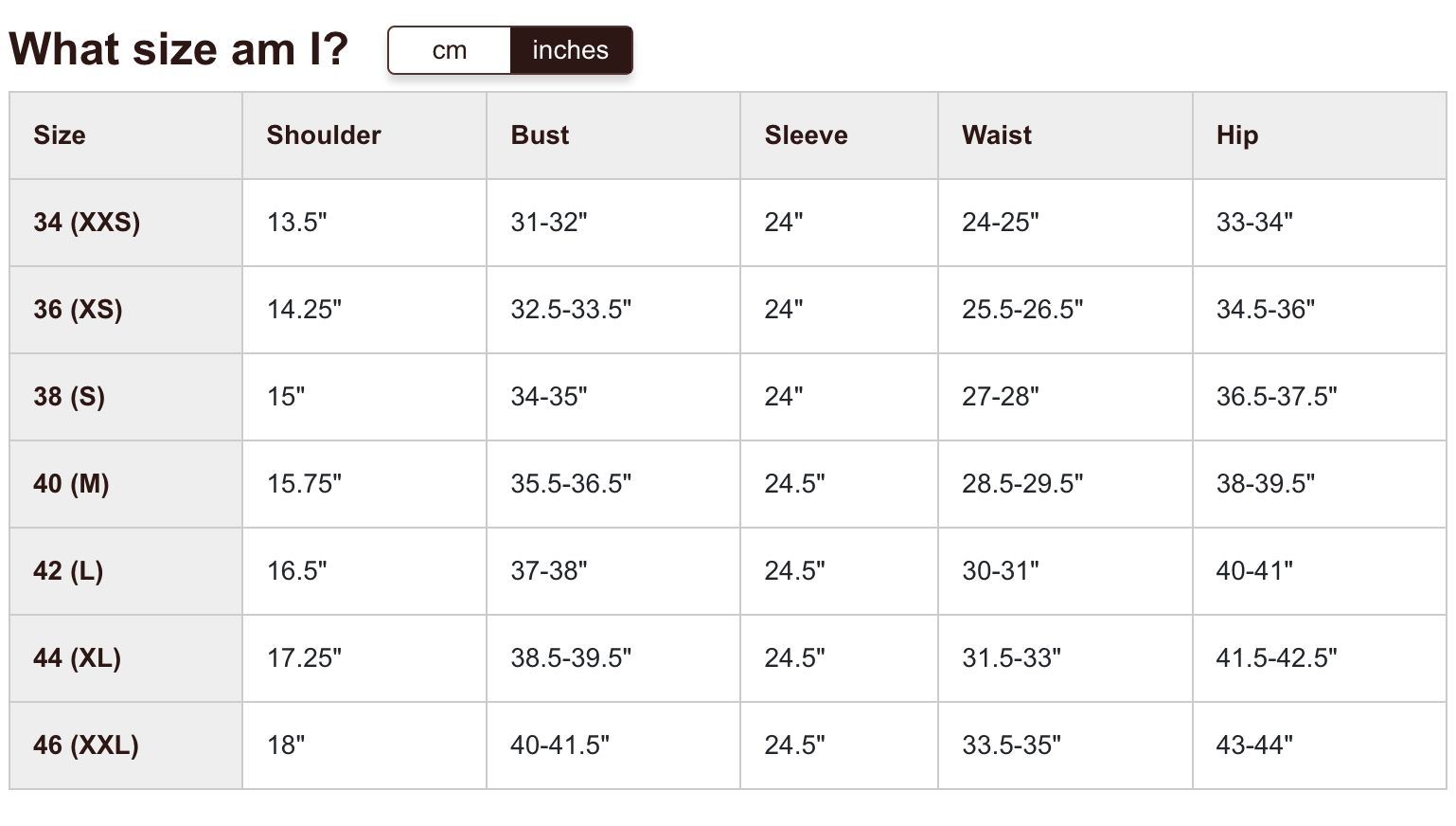This screenshot has height=826, width=1456.
Task: Select the 42 (L) size row label
Action: pyautogui.click(x=68, y=571)
